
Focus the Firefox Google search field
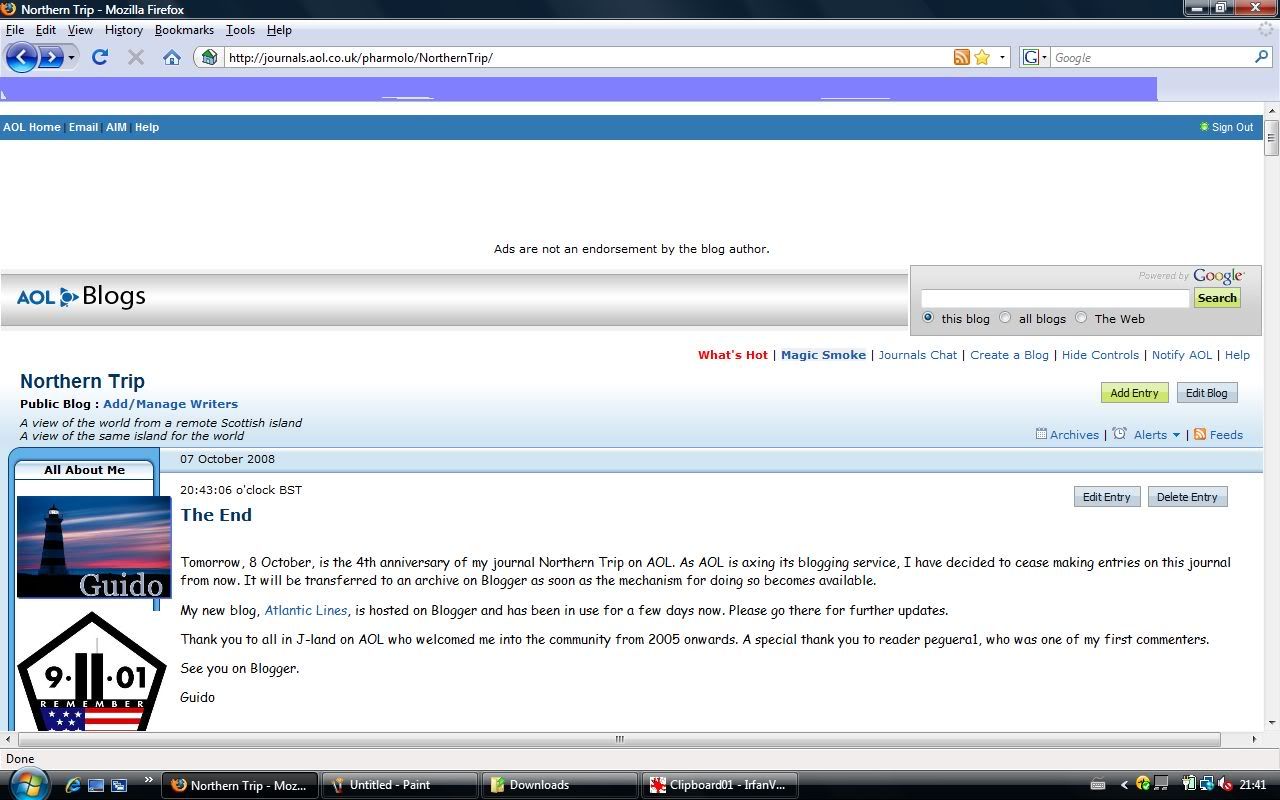pos(1151,57)
